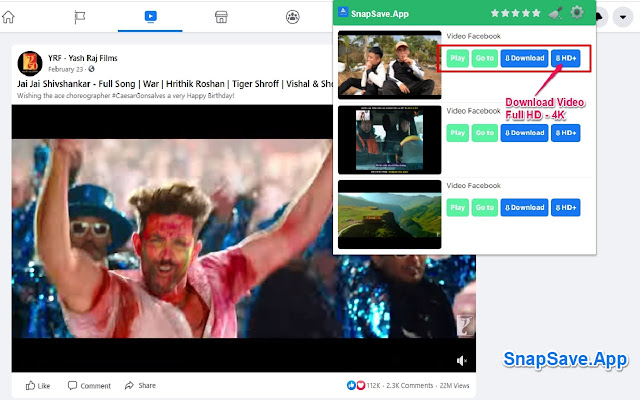The height and width of the screenshot is (400, 640).
Task: Click the post title 'Jai Jai Shivshankar - Full Song'
Action: click(76, 84)
